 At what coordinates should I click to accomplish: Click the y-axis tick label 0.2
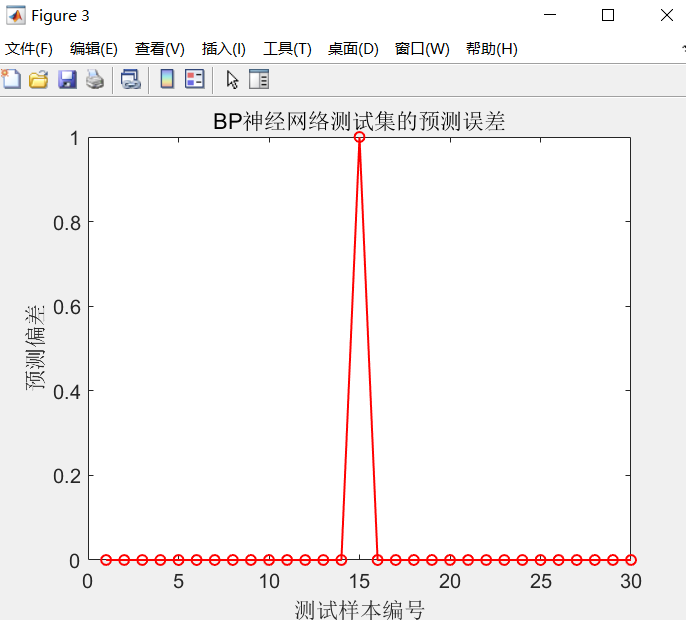coord(67,476)
